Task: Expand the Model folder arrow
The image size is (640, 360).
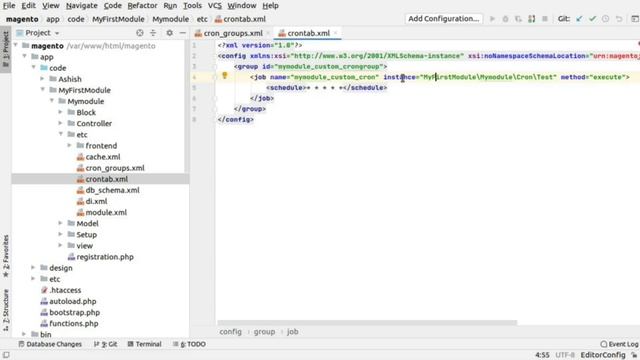Action: (60, 223)
